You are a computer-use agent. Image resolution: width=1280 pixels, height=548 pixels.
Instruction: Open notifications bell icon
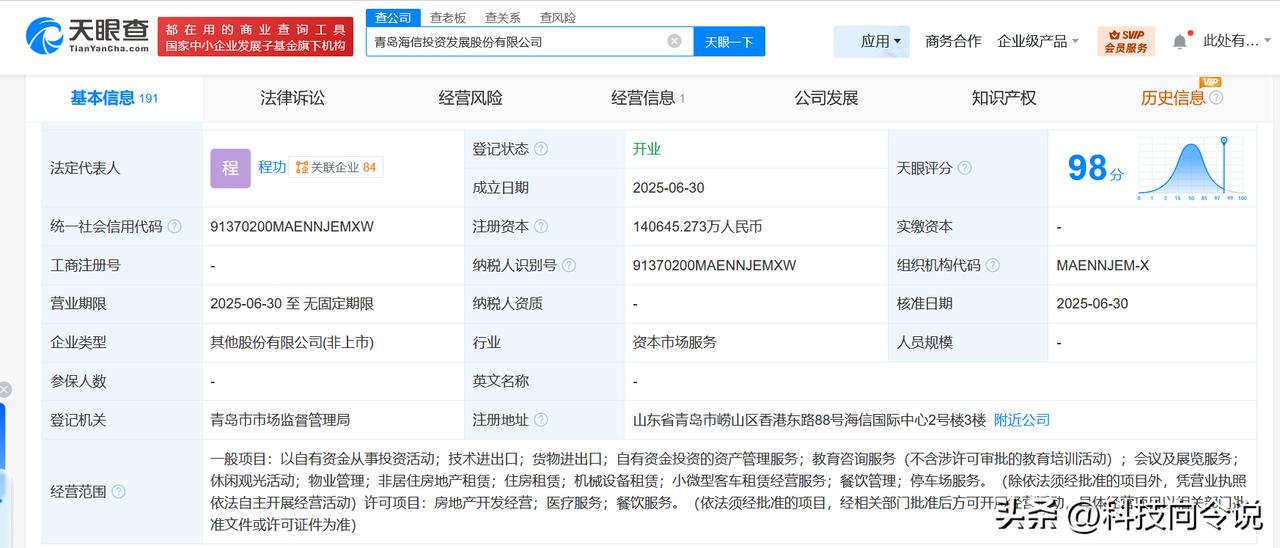(x=1180, y=41)
